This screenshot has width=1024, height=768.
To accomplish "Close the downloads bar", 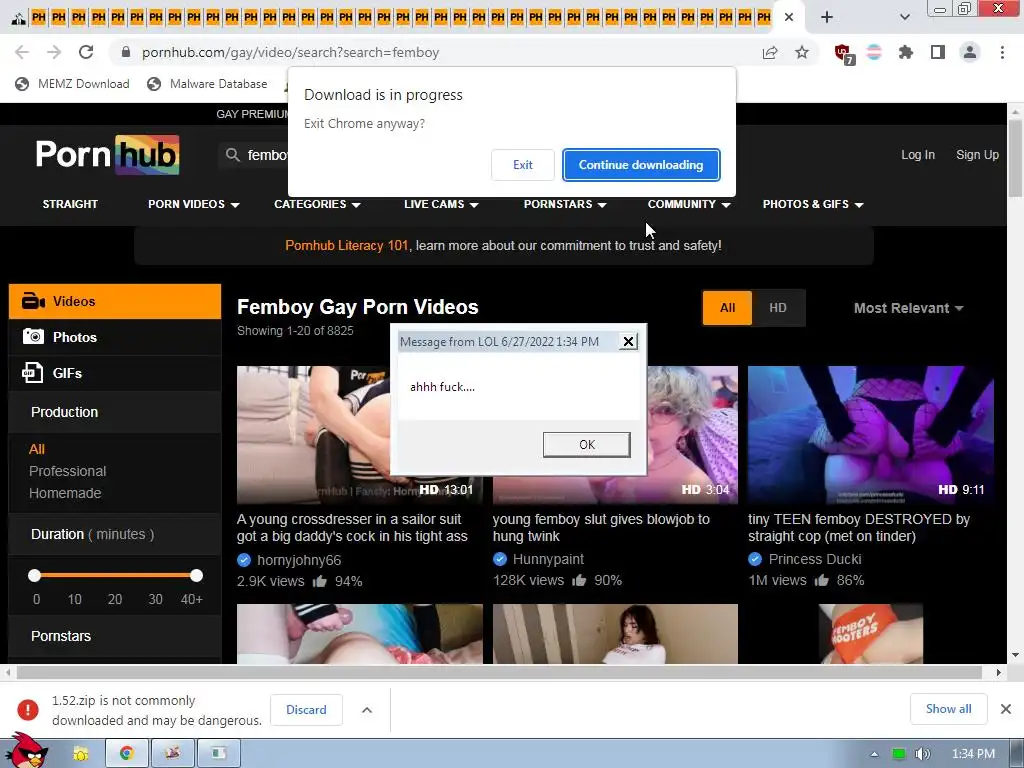I will [1006, 709].
